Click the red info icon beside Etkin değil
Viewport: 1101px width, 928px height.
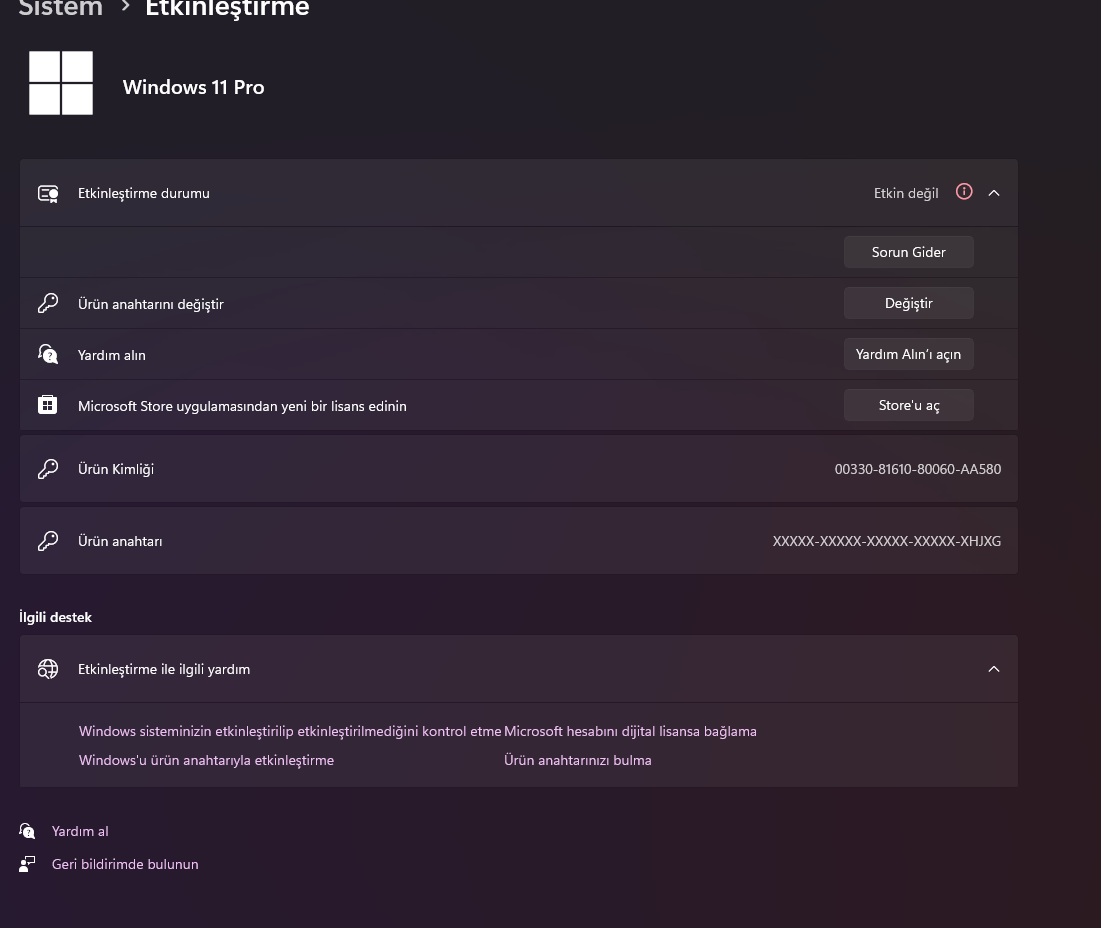coord(964,192)
